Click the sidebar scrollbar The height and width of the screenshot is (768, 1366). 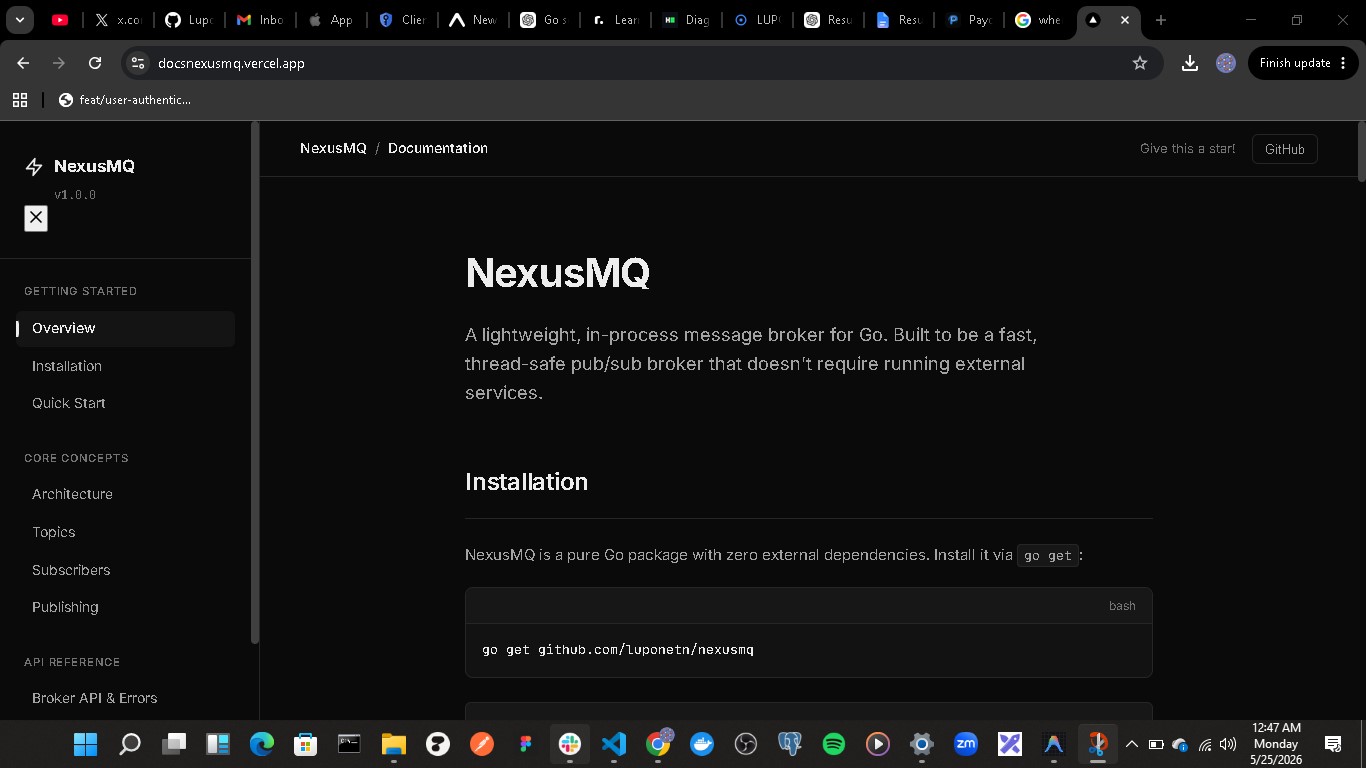[255, 383]
